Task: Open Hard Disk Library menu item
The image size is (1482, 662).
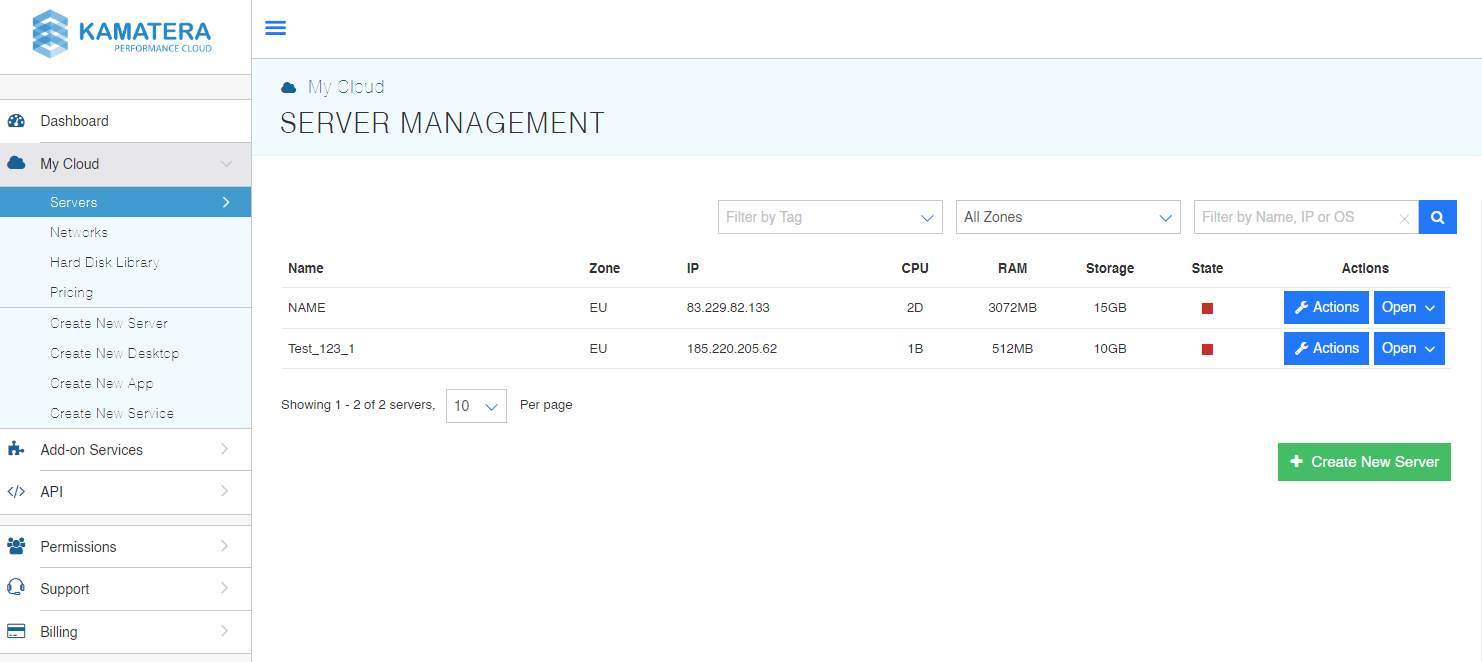Action: coord(105,262)
